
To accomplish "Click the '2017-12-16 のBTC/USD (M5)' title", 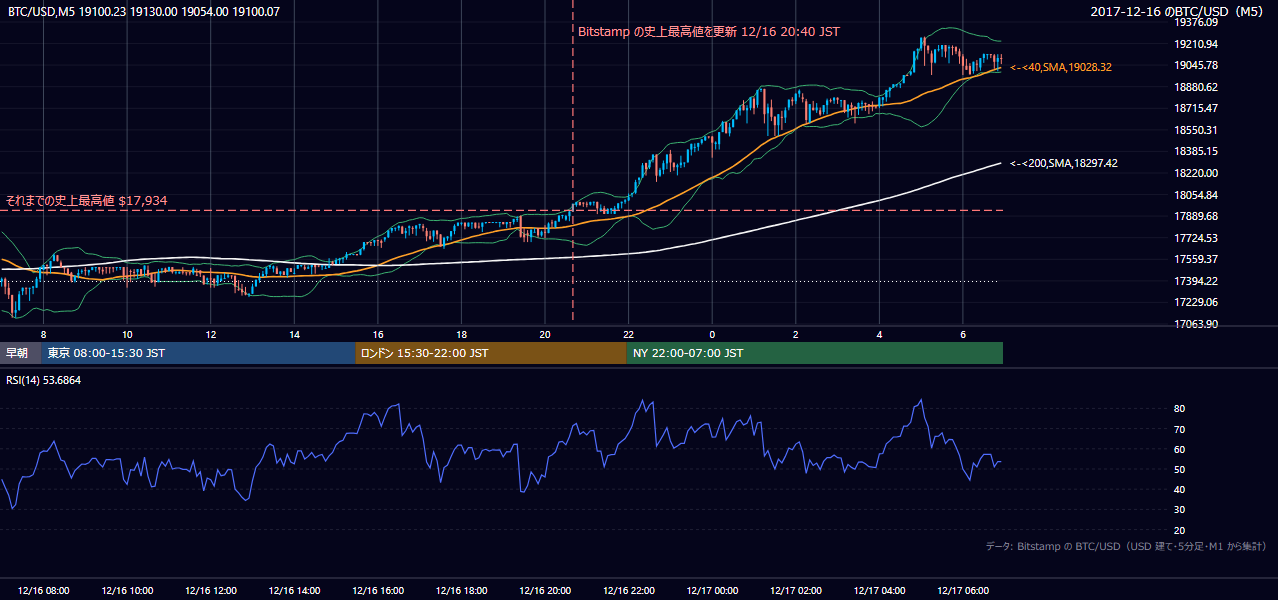I will pos(1179,12).
